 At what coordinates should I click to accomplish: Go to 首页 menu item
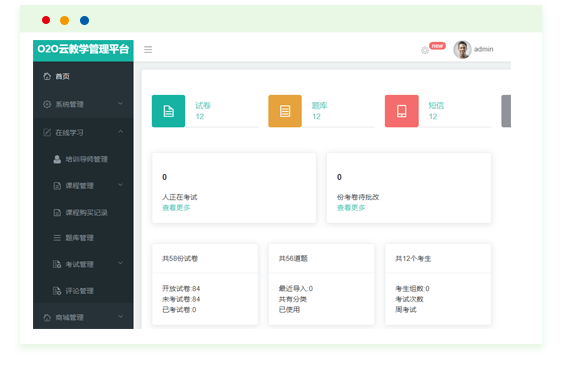pyautogui.click(x=62, y=76)
